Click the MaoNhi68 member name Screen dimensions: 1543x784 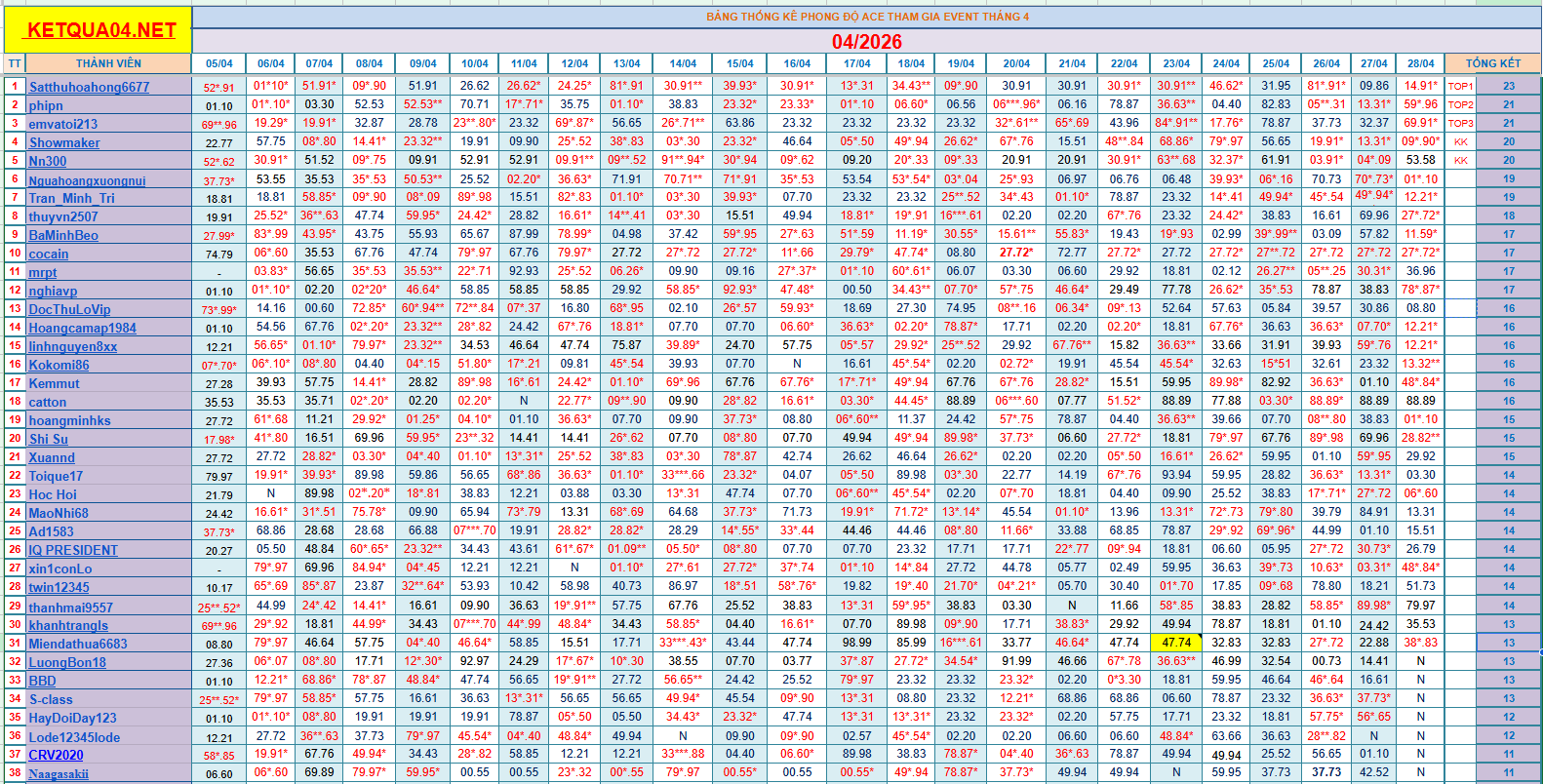(59, 513)
